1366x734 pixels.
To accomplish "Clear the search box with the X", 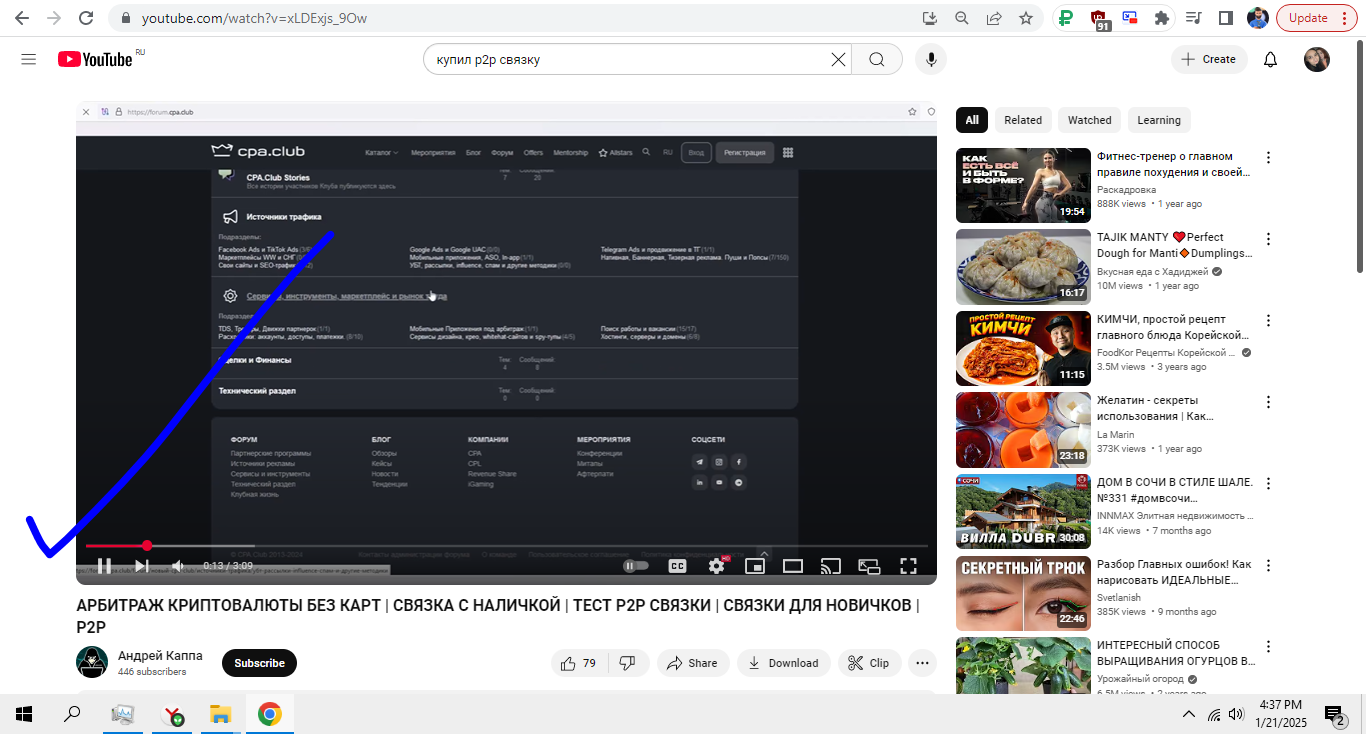I will (x=838, y=59).
